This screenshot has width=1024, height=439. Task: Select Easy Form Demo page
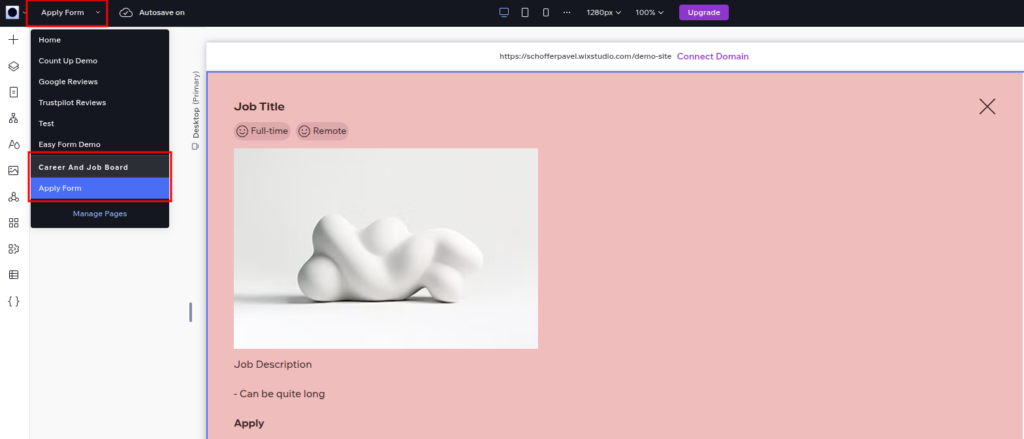[69, 144]
